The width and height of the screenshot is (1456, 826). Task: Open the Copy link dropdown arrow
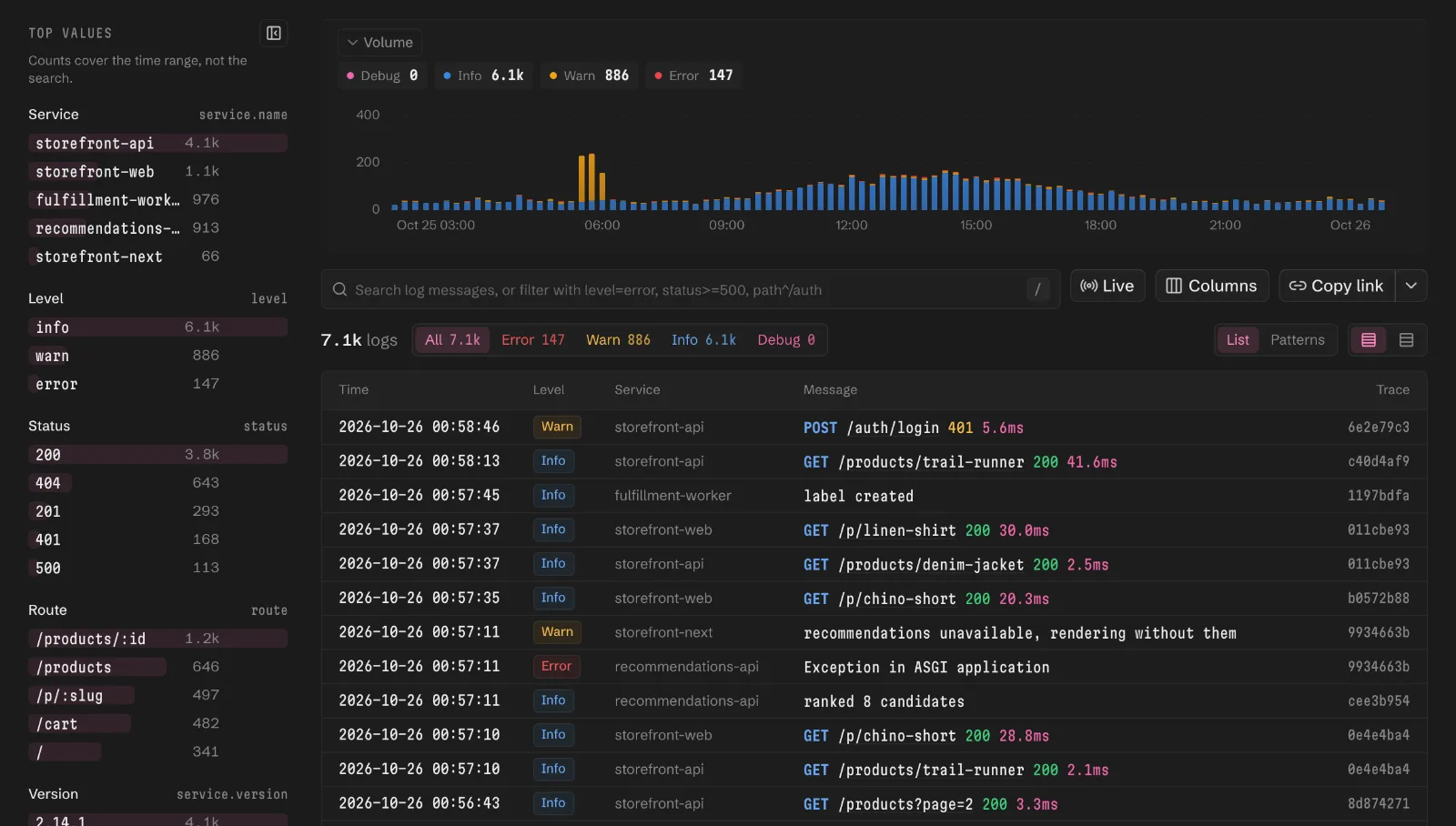point(1411,286)
